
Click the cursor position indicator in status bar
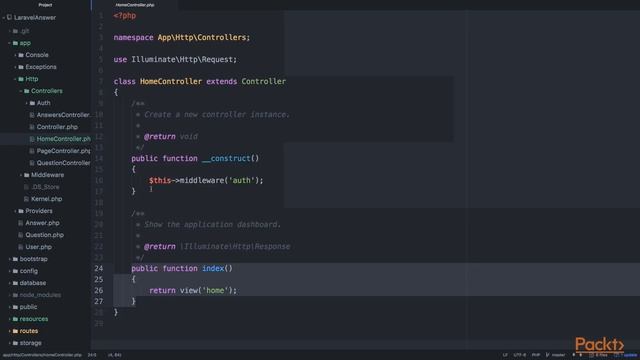pos(92,355)
